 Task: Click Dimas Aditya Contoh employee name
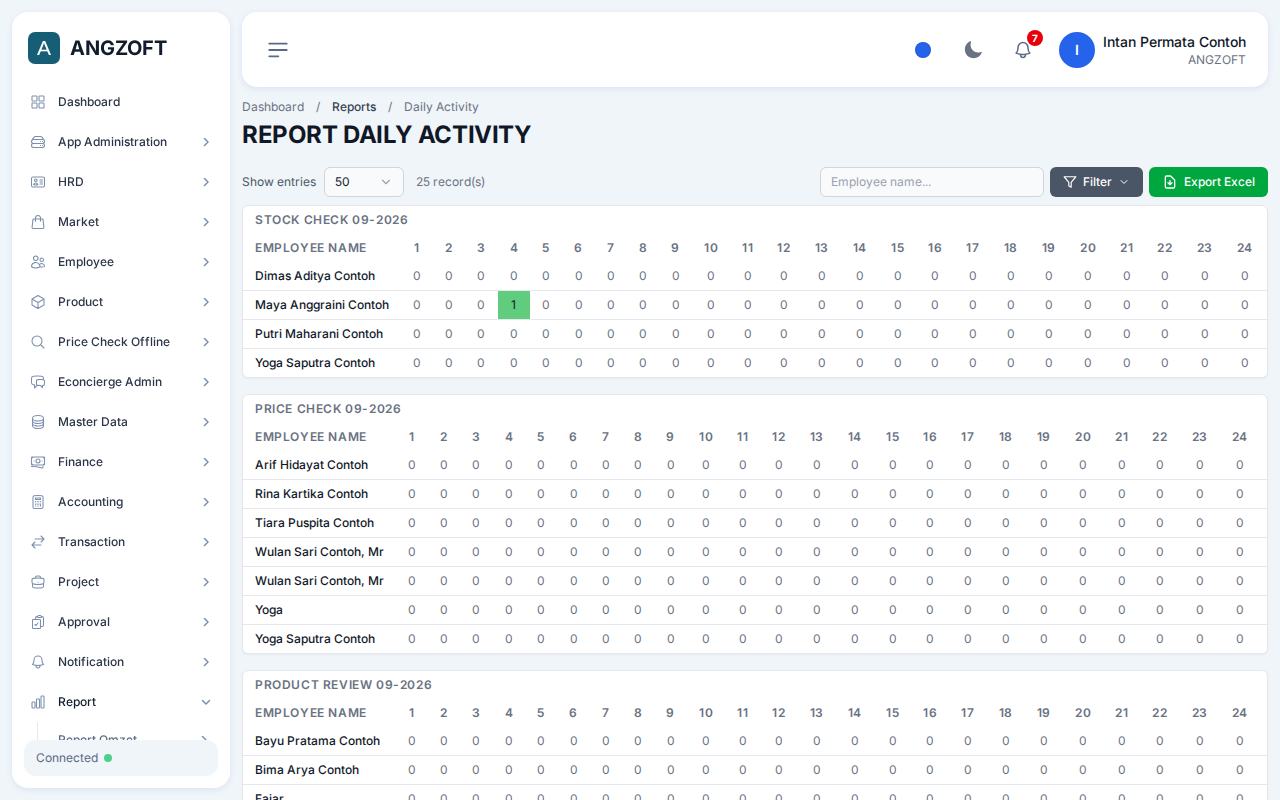pyautogui.click(x=315, y=276)
